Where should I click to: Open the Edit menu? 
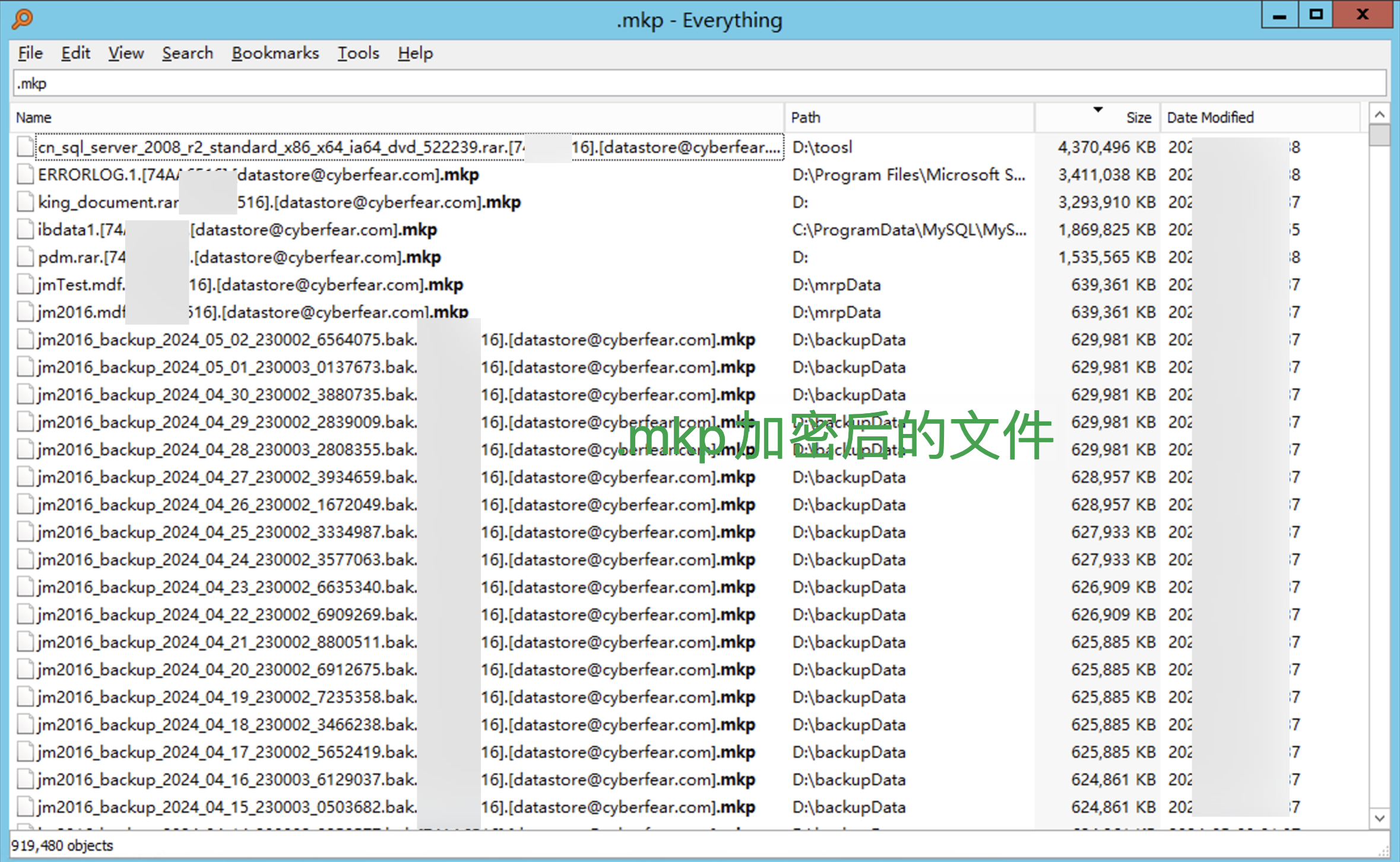point(75,53)
